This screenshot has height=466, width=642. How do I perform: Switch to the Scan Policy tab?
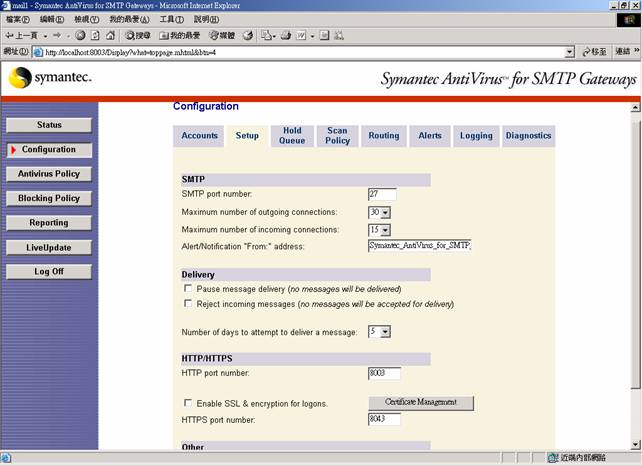point(337,136)
